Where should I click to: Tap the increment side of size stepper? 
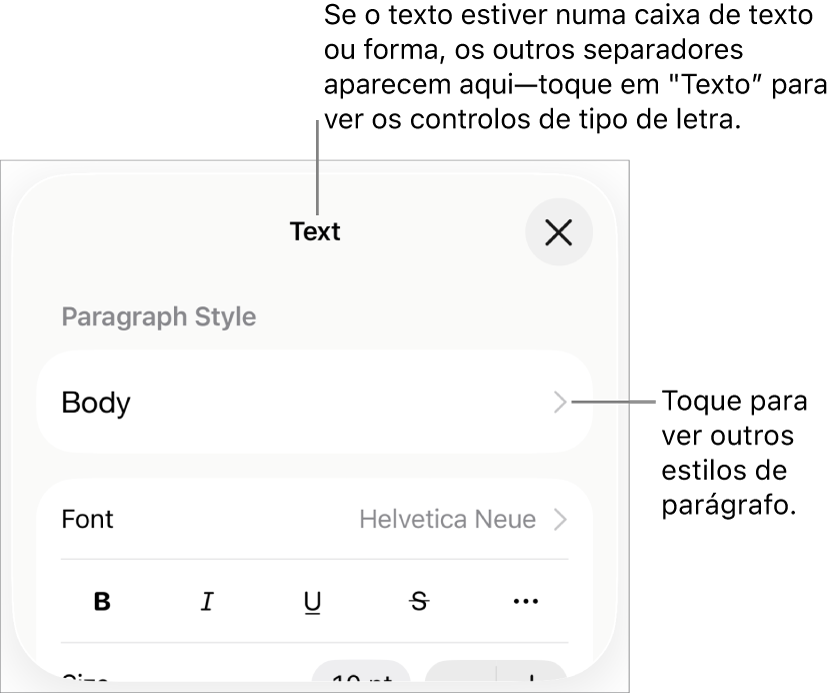533,679
